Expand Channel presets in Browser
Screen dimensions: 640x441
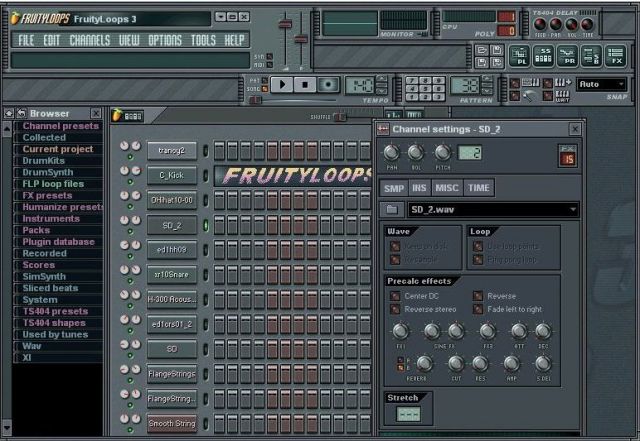61,126
